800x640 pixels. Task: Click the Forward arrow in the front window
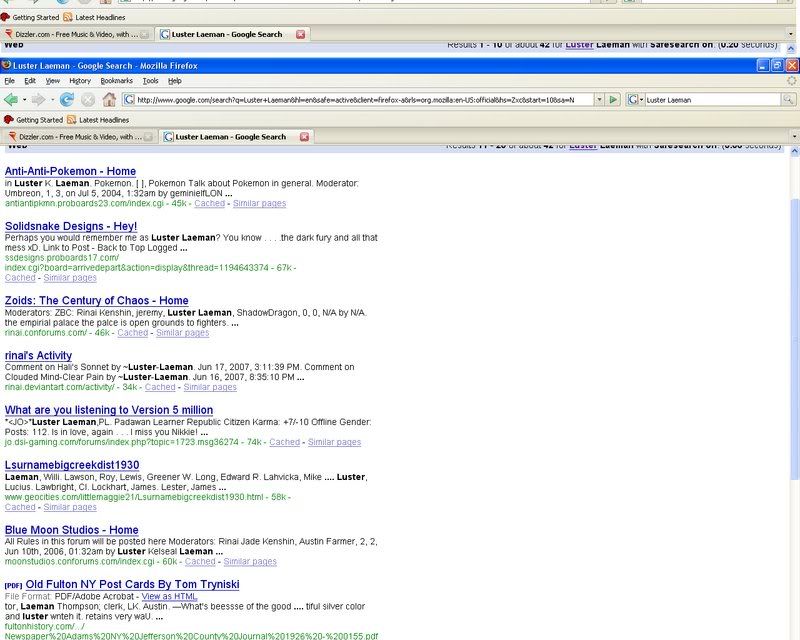(38, 100)
